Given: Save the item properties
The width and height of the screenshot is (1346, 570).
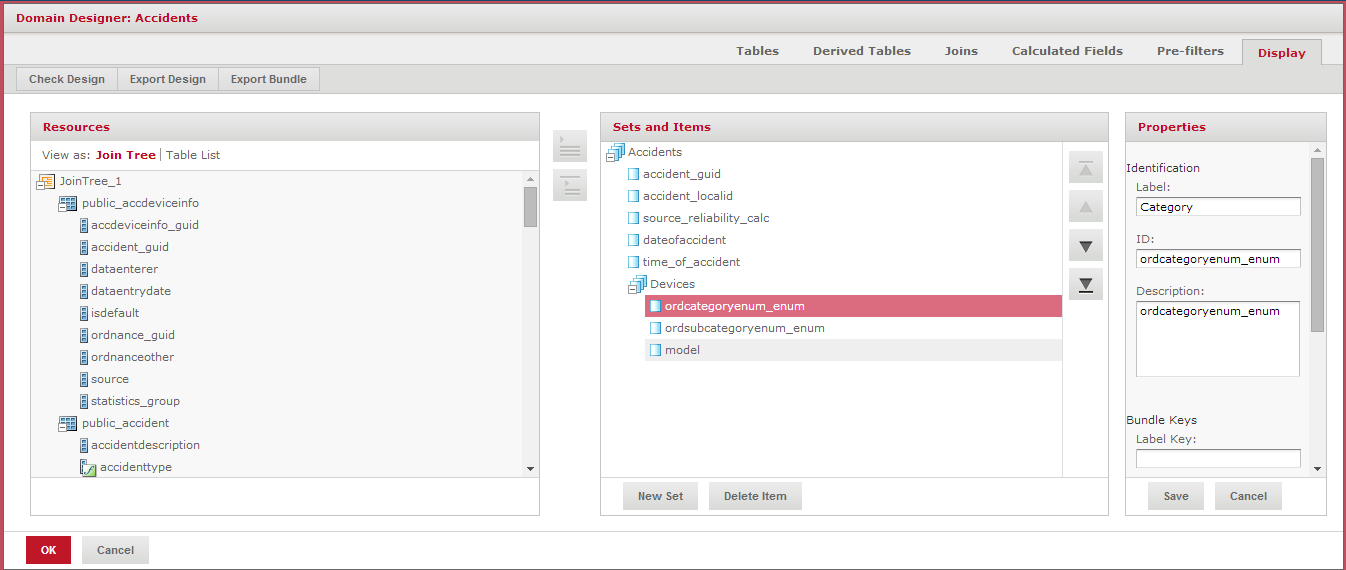Looking at the screenshot, I should (1175, 496).
